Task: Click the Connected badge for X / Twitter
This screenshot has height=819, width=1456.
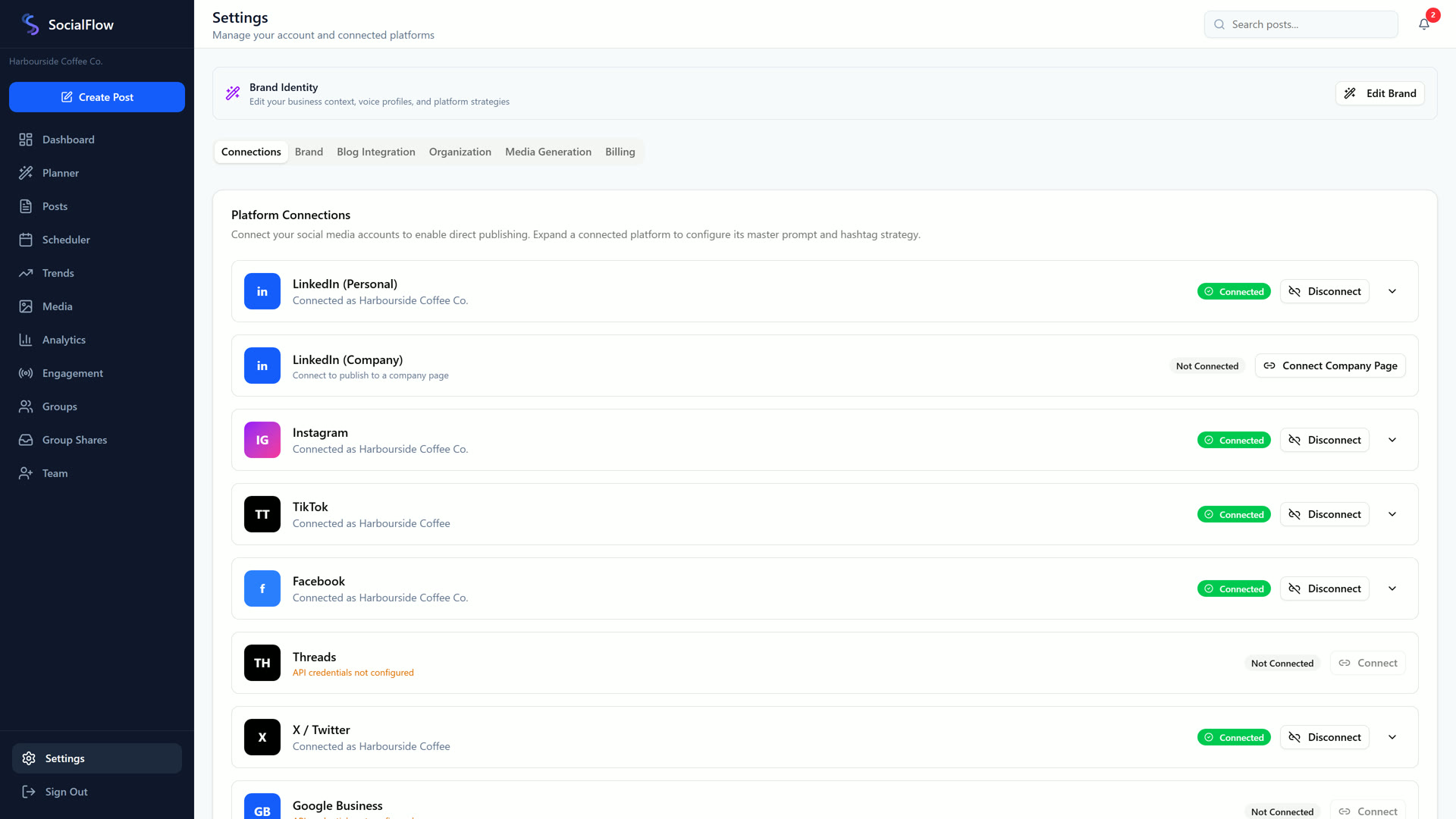Action: click(1234, 737)
